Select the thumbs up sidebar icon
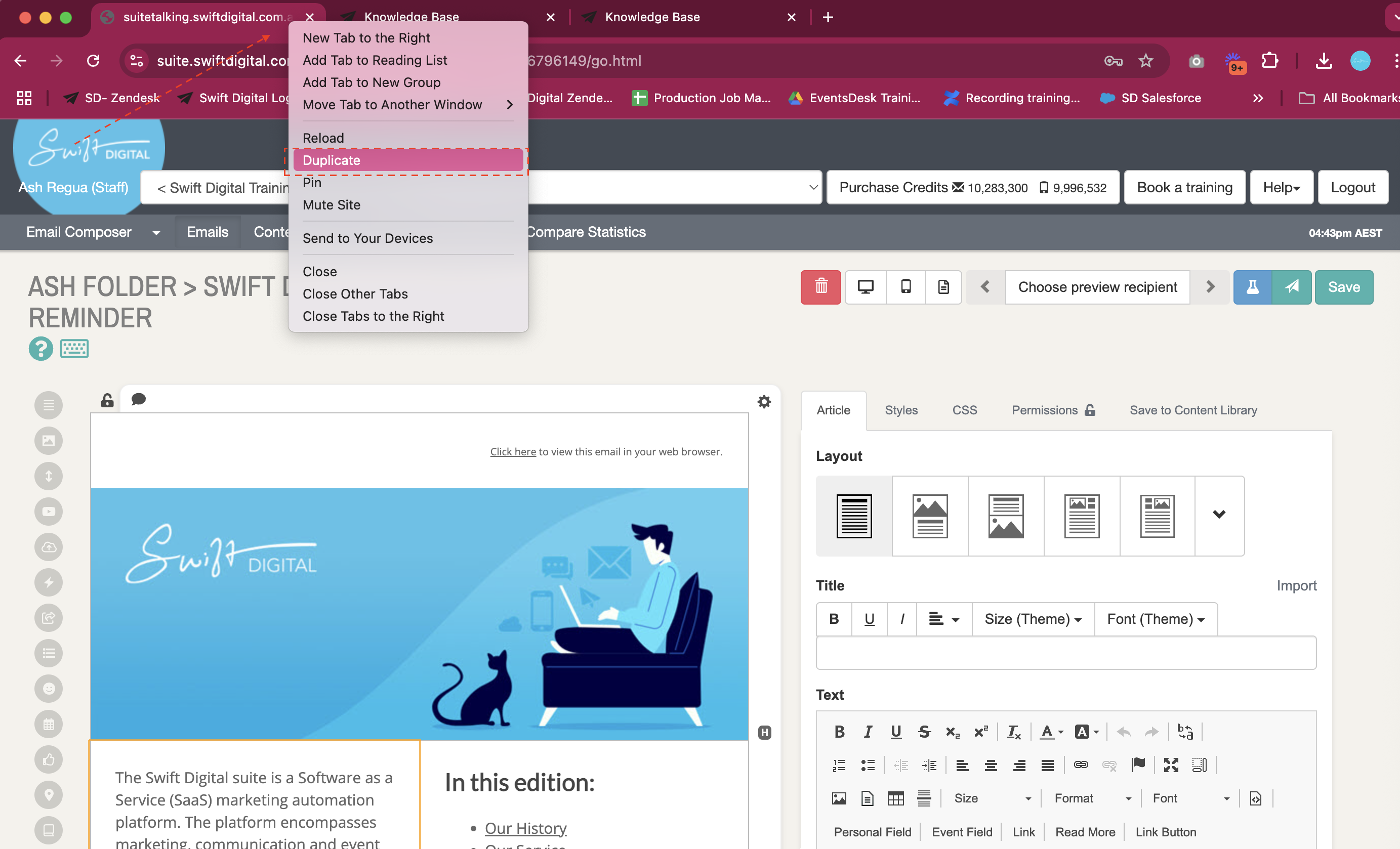 [x=48, y=759]
